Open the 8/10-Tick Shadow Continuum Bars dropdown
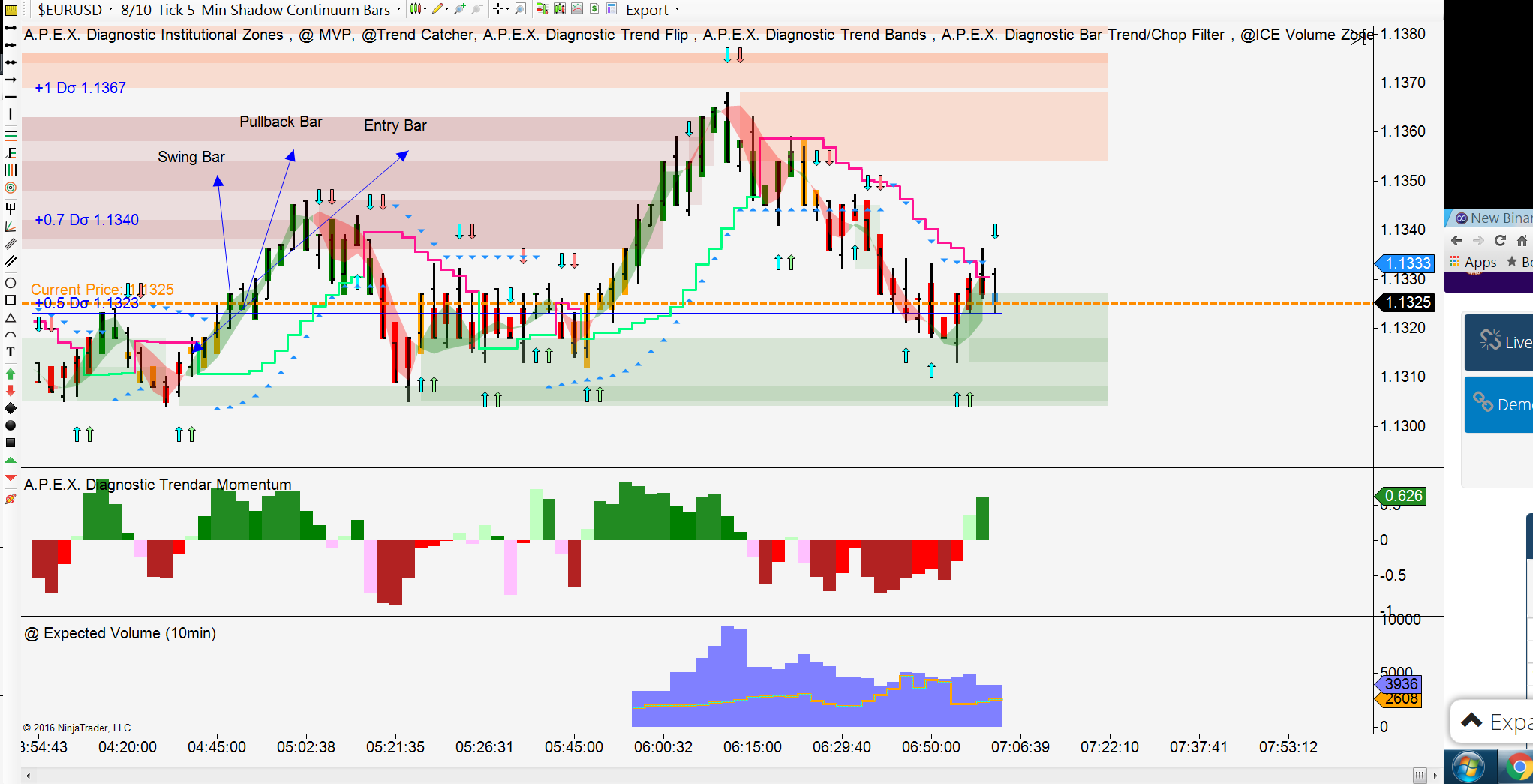The width and height of the screenshot is (1533, 784). coord(261,10)
